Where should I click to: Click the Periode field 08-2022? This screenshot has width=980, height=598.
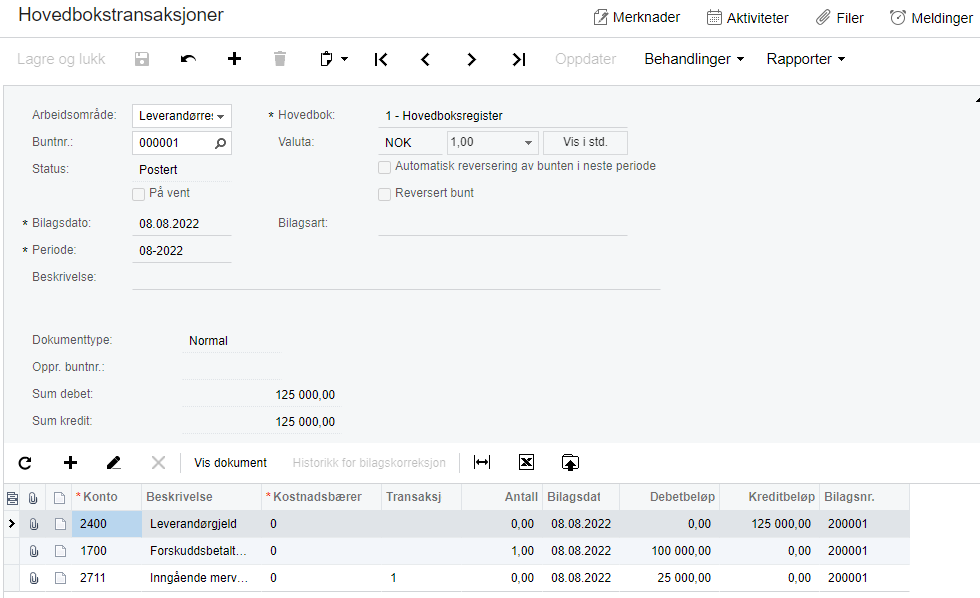pos(182,251)
